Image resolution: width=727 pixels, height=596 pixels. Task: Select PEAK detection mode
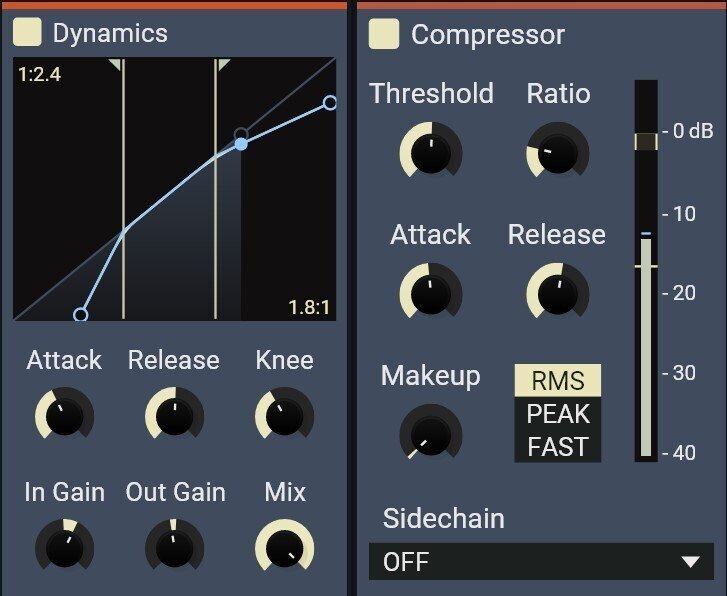pos(558,413)
